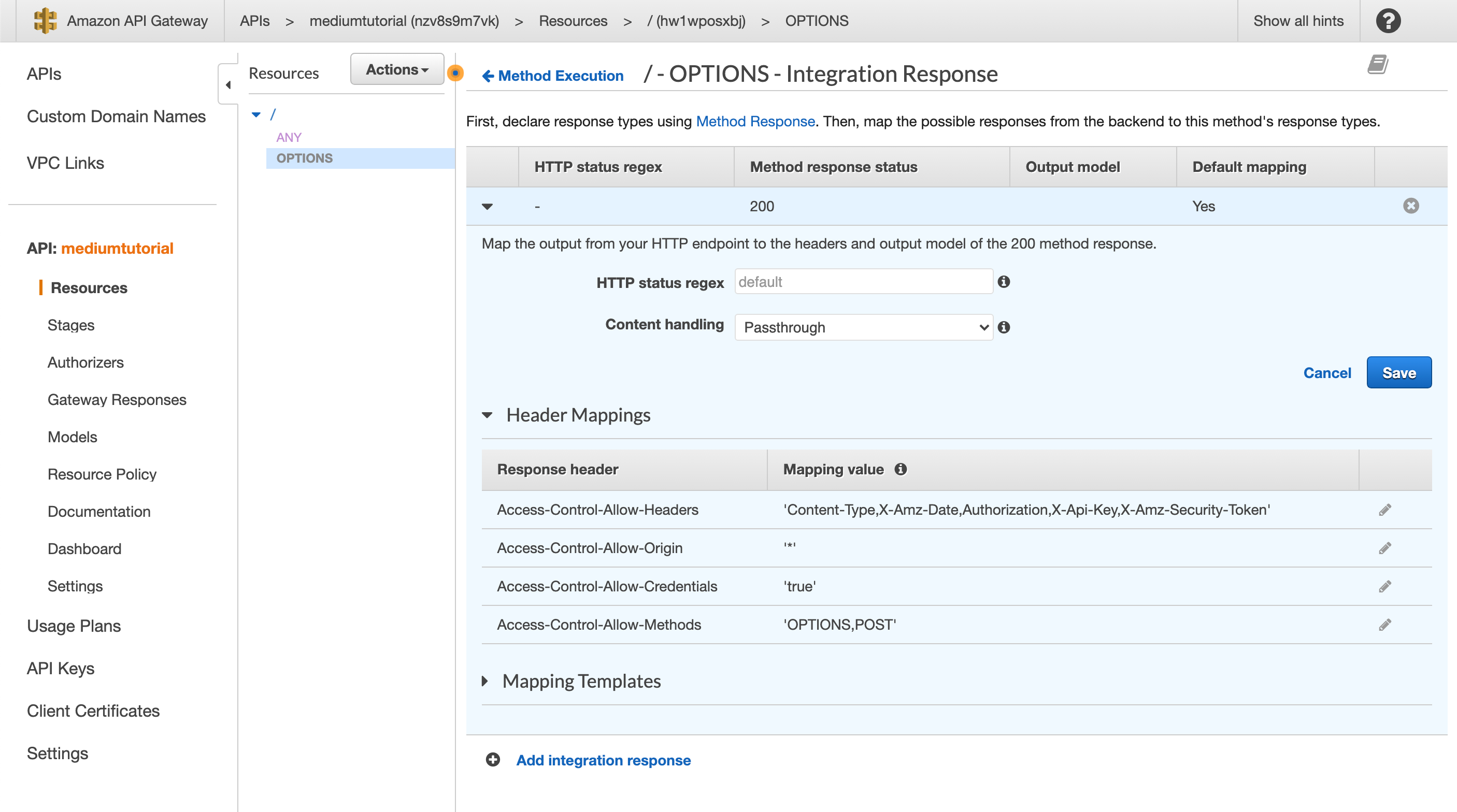Open the Actions dropdown menu
The width and height of the screenshot is (1457, 812).
pyautogui.click(x=396, y=69)
